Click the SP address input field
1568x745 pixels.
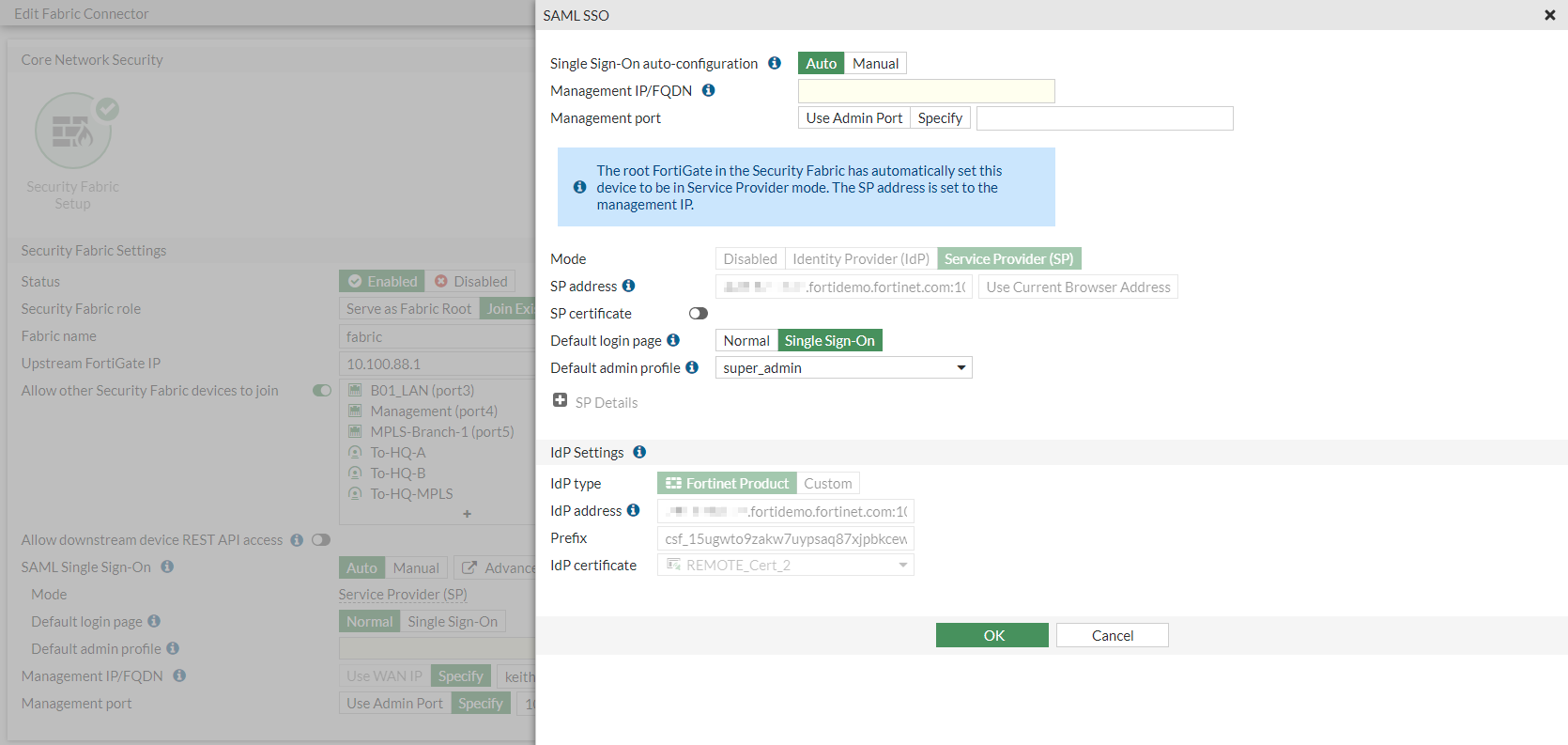tap(843, 287)
